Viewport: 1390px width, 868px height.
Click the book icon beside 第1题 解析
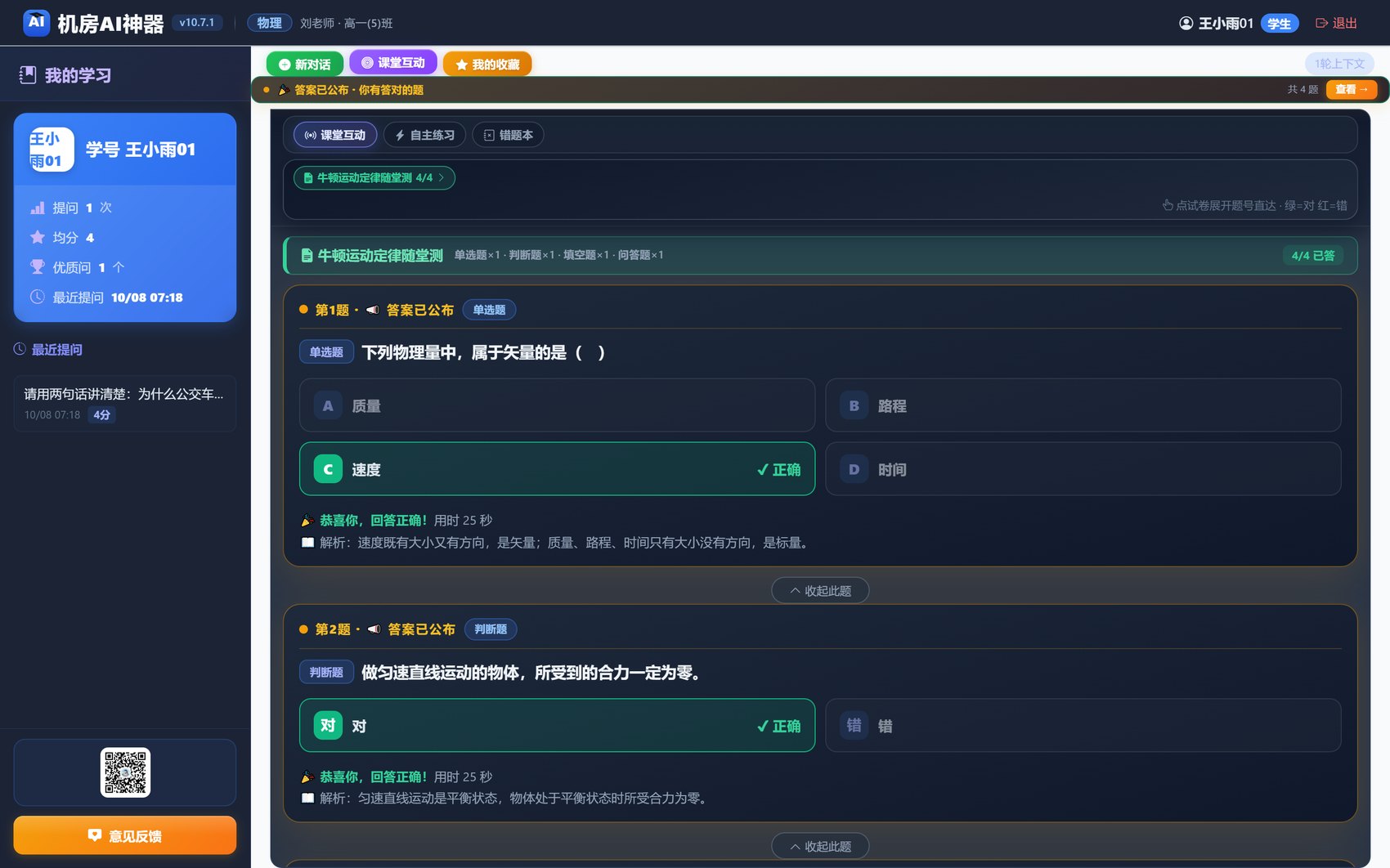point(307,543)
